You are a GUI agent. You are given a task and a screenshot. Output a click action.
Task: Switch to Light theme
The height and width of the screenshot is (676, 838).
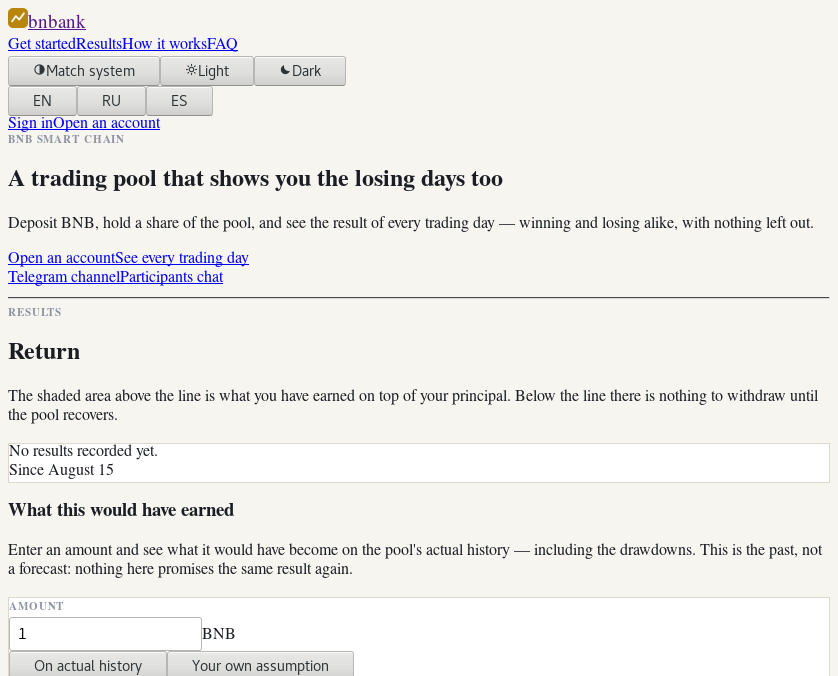[x=207, y=71]
